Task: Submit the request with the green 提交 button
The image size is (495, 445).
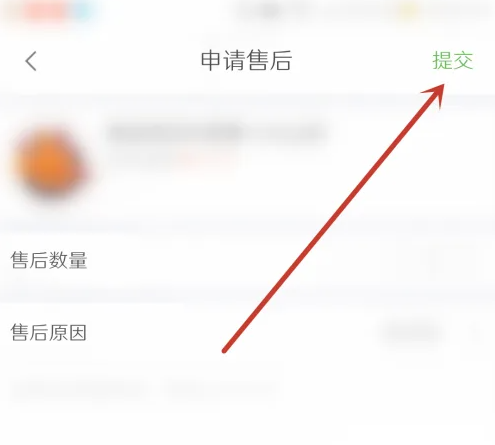Action: 453,61
